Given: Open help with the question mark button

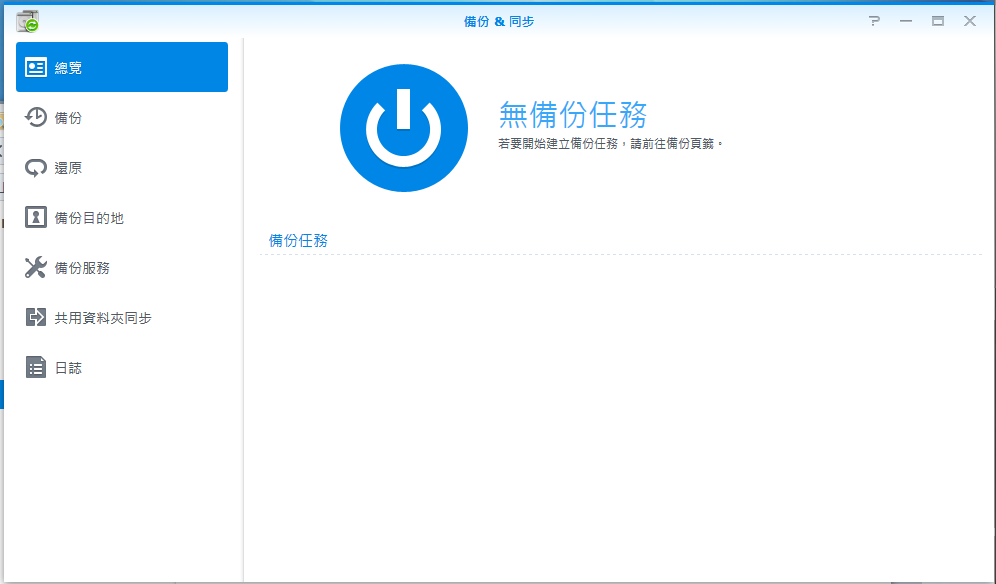Looking at the screenshot, I should click(x=874, y=21).
